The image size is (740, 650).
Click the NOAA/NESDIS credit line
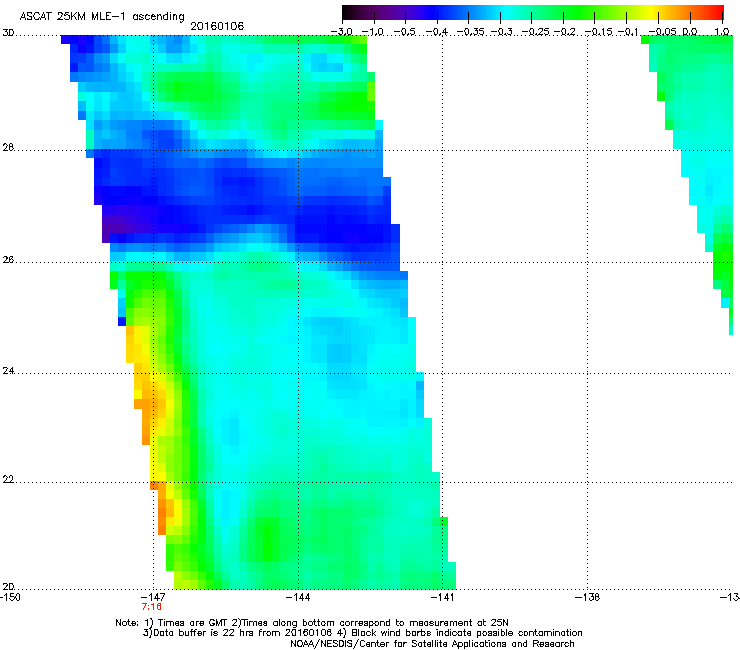[432, 644]
